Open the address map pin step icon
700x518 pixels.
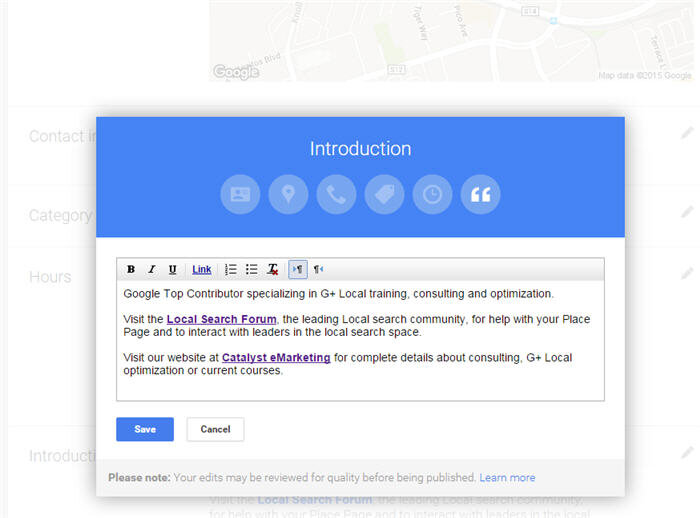[288, 194]
